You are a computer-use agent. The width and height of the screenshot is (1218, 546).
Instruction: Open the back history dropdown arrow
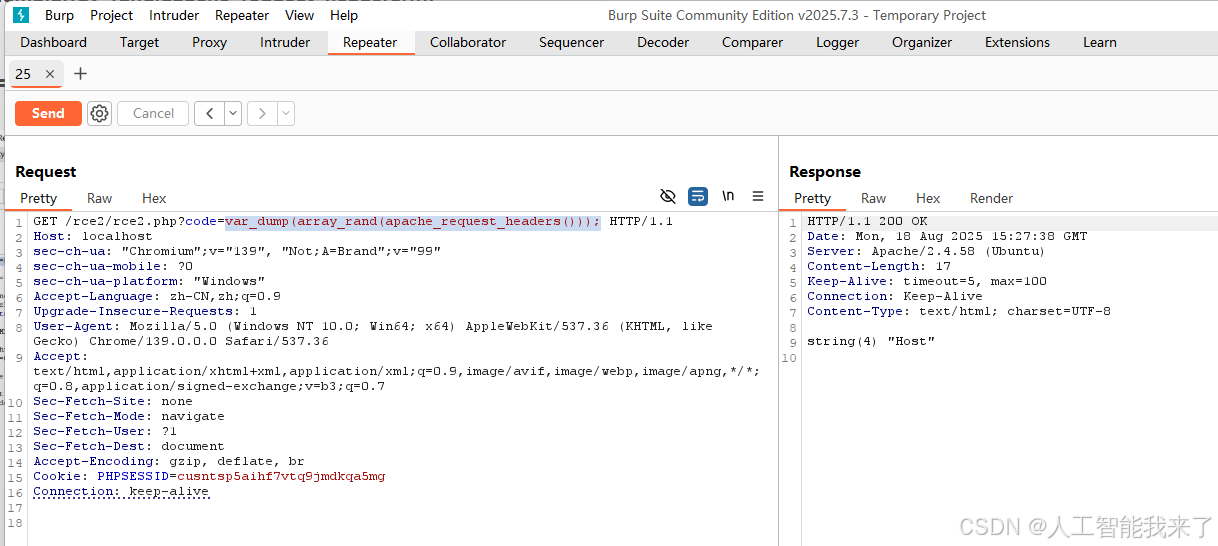(233, 113)
